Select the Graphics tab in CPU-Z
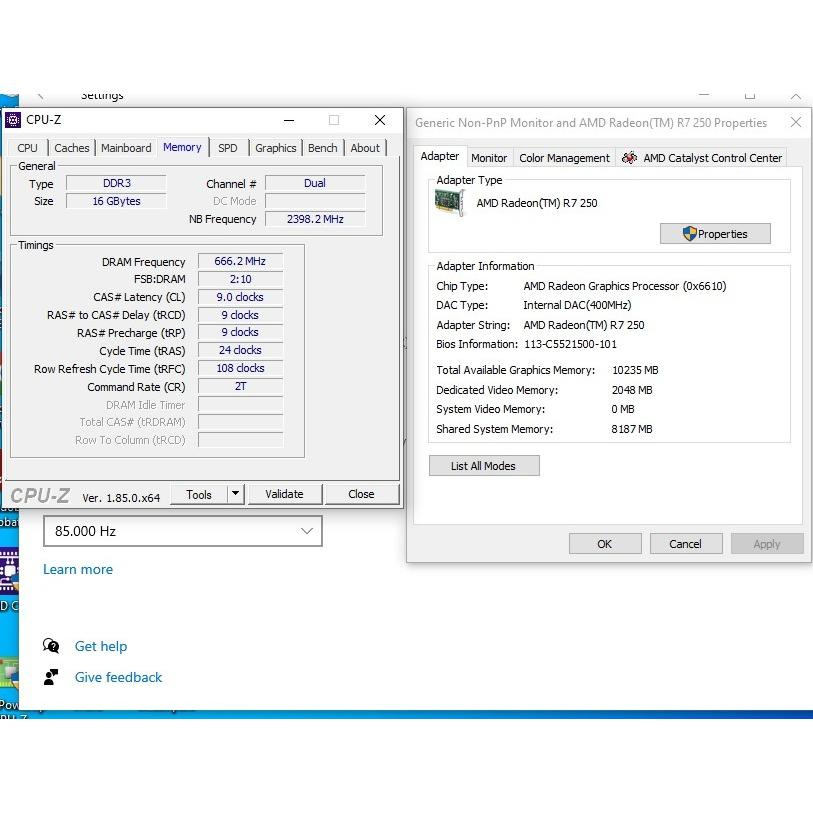 [275, 148]
